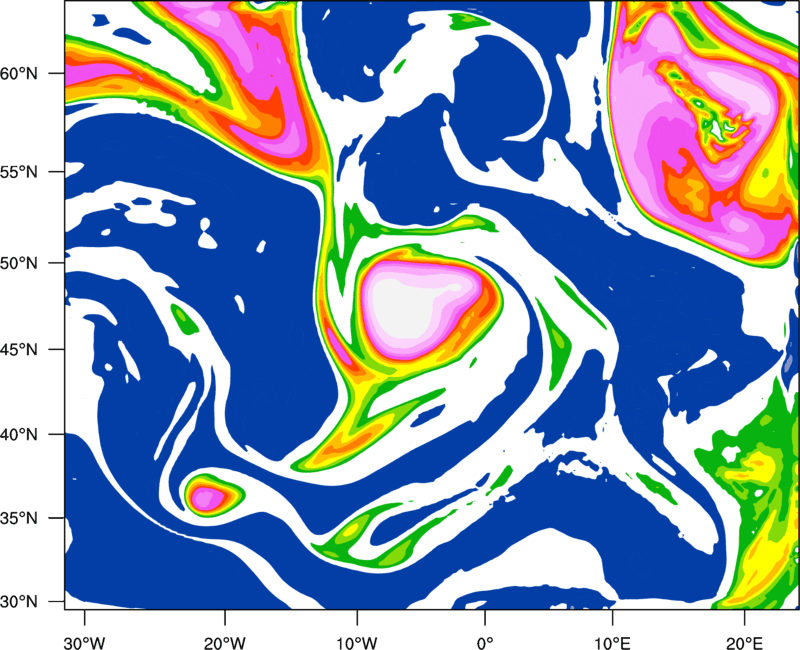Click the 55°N latitude axis label
This screenshot has height=650, width=800.
[x=19, y=172]
